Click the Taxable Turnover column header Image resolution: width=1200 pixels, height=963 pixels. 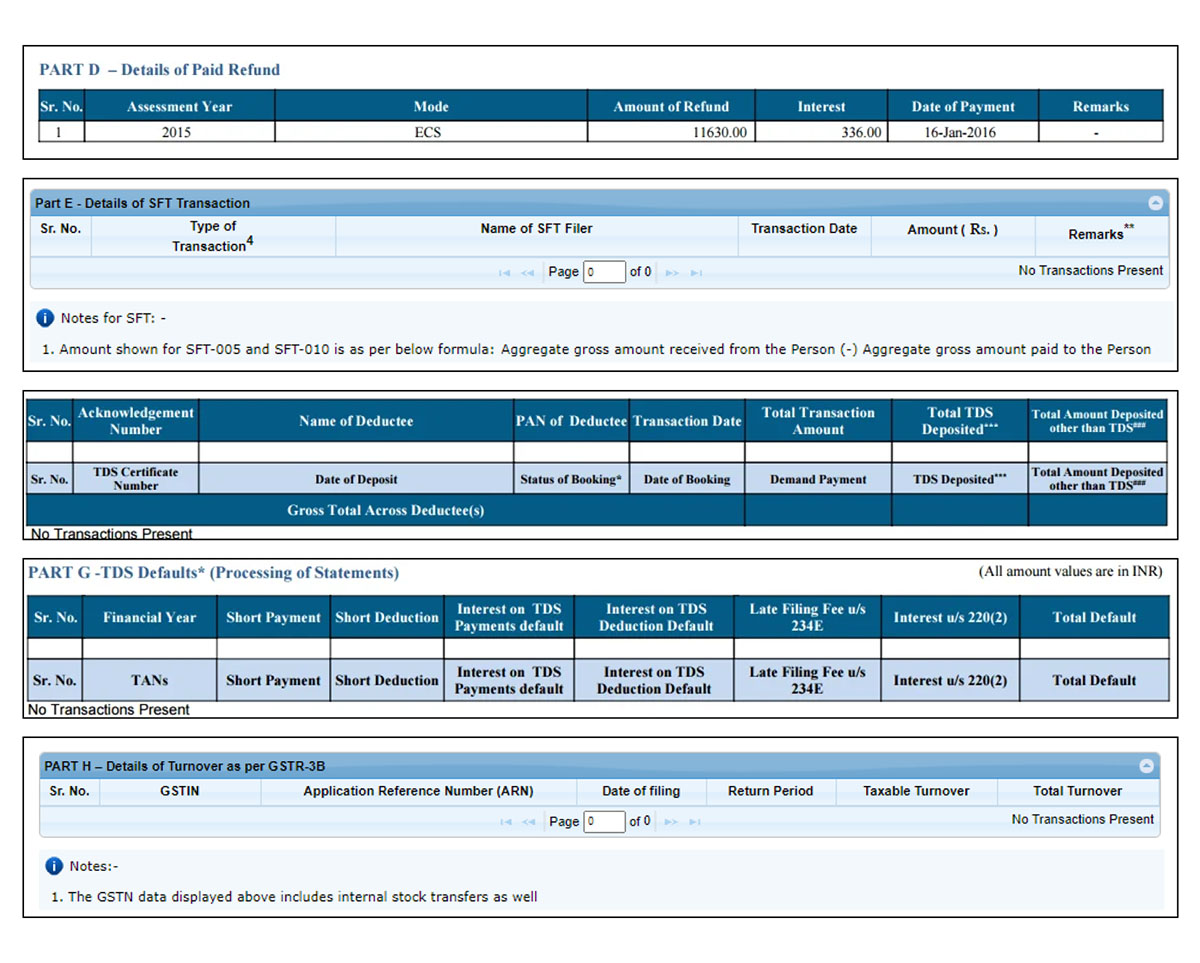916,791
